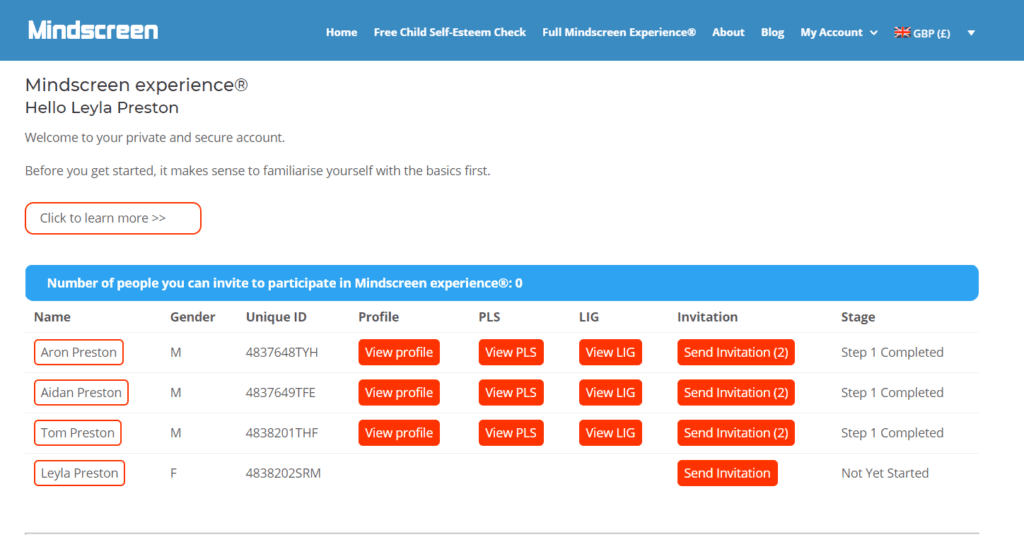1024x537 pixels.
Task: Send Invitation for Leyla Preston
Action: [727, 473]
